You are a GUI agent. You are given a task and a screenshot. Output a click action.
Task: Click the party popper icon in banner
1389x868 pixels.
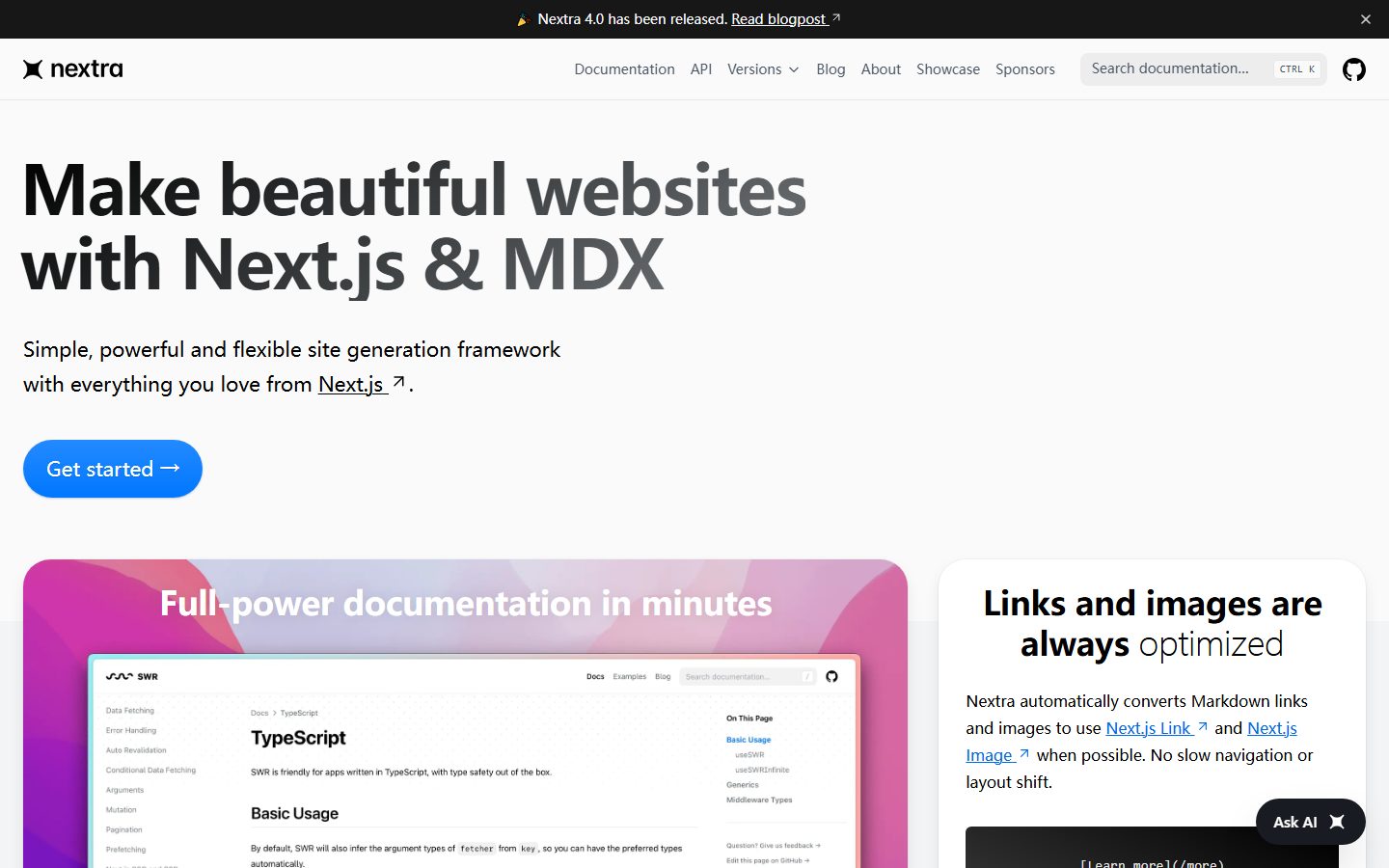[523, 19]
